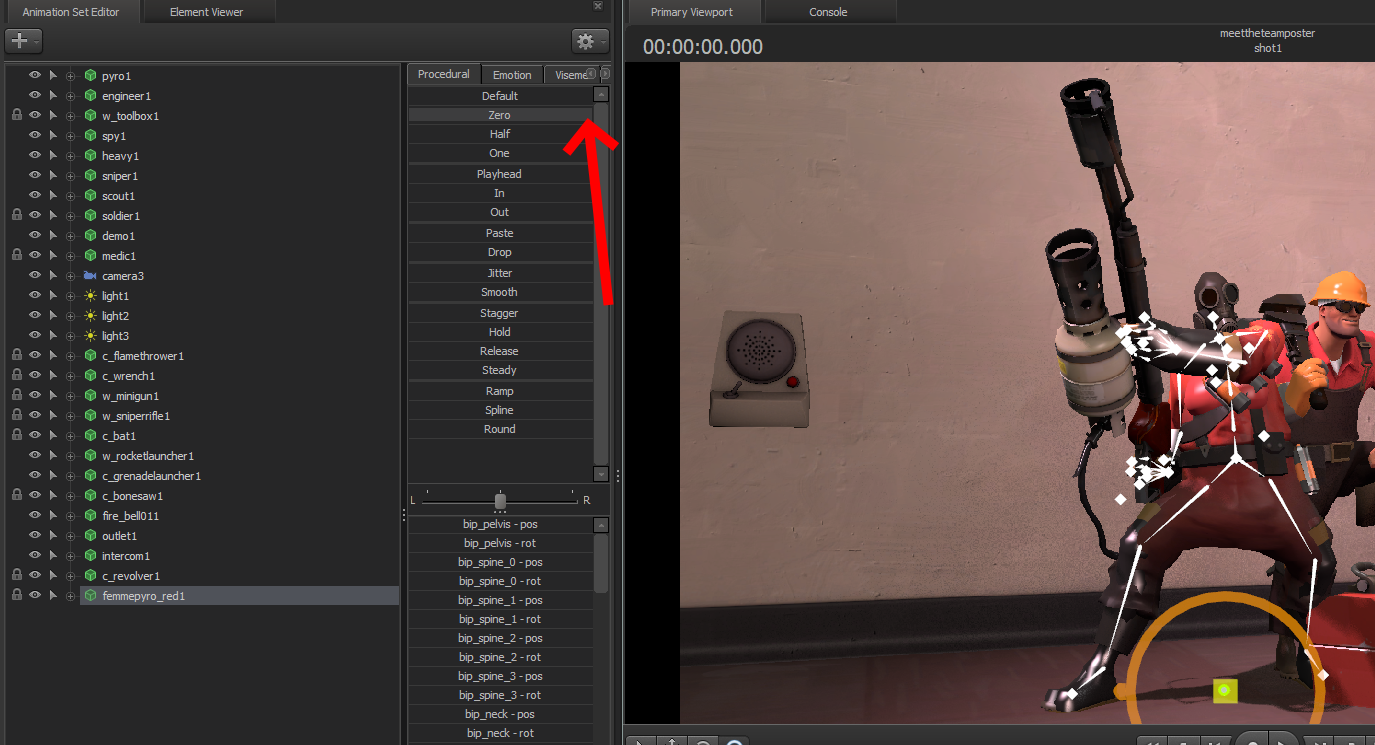Screen dimensions: 1375x745
Task: Open the gear settings menu
Action: pos(590,41)
